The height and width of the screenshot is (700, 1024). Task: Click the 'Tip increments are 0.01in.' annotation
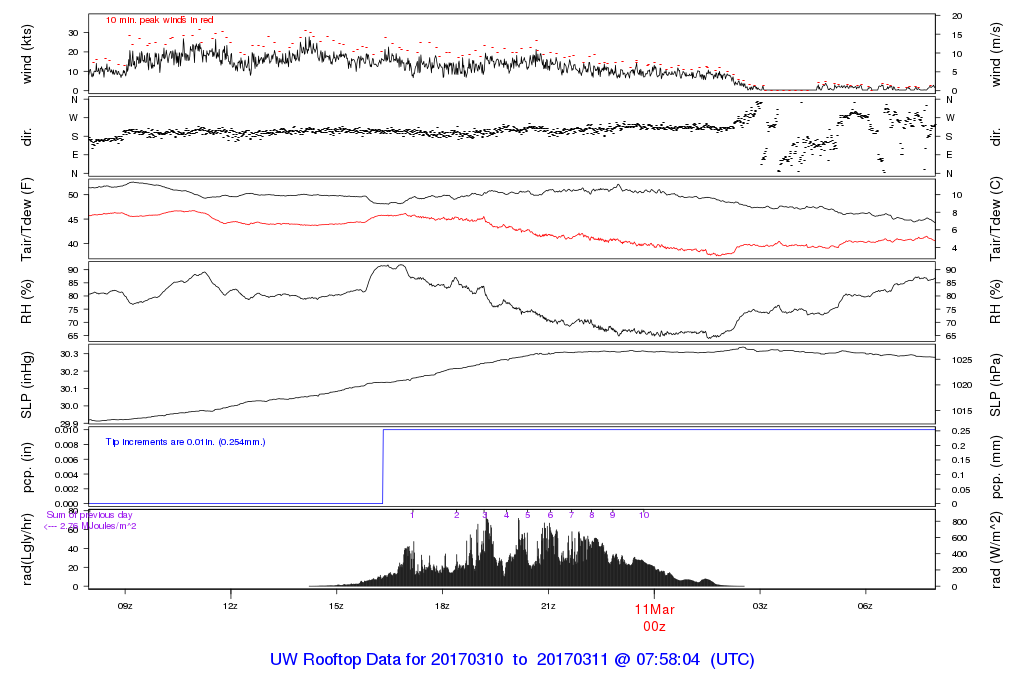161,442
